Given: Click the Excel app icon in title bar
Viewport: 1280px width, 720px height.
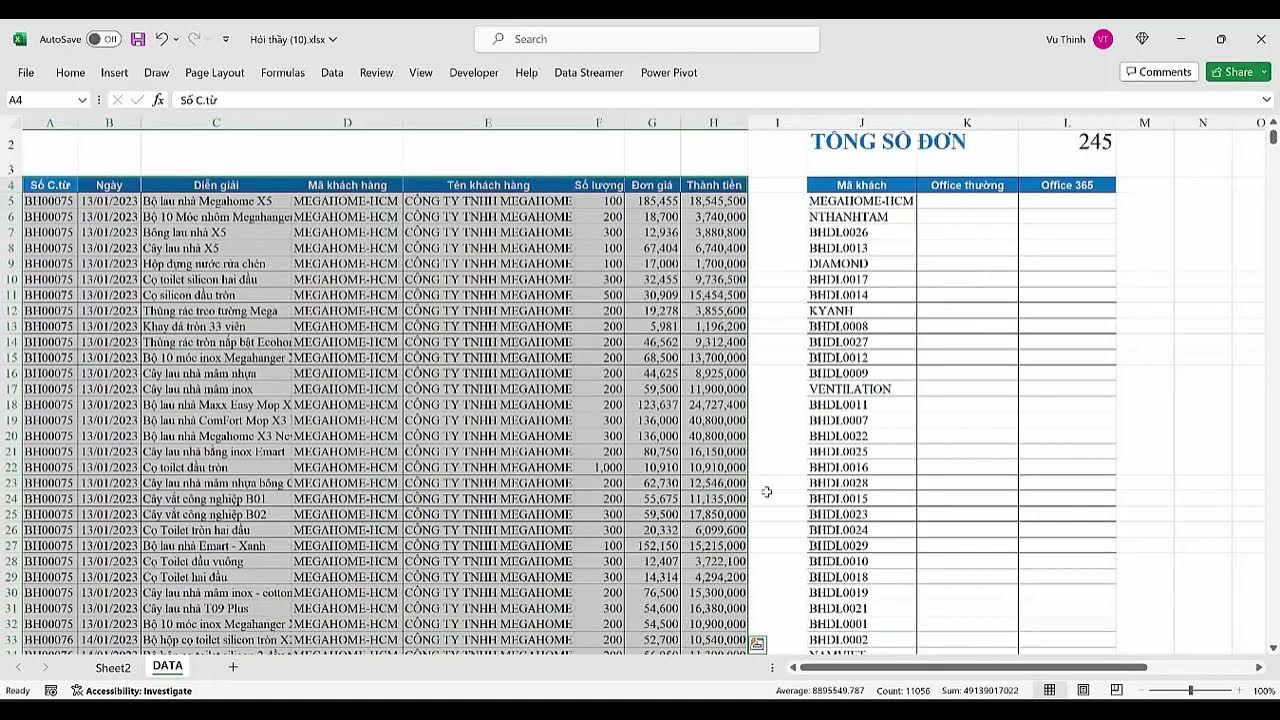Looking at the screenshot, I should pos(20,39).
